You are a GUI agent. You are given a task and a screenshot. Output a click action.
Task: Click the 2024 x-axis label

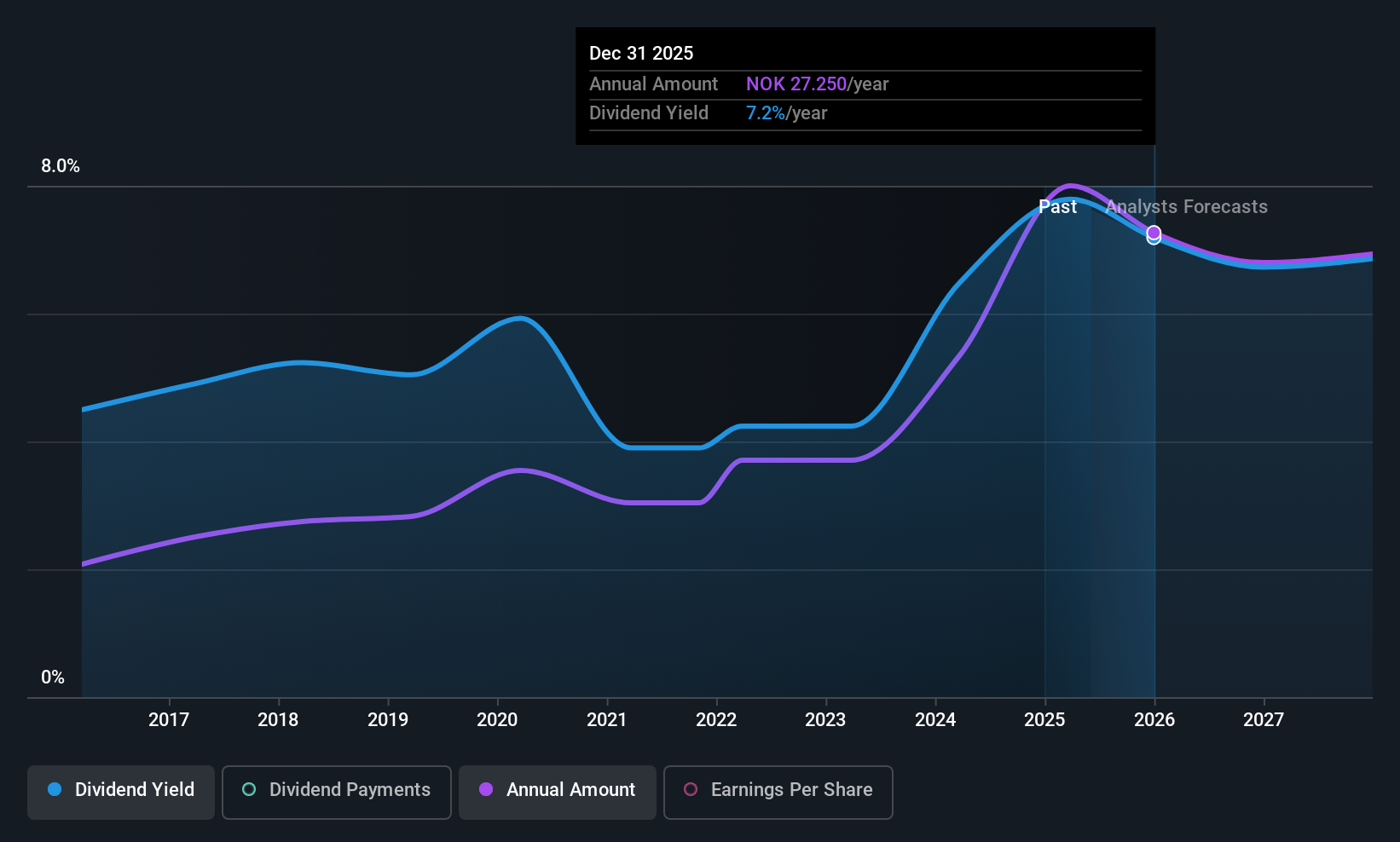935,719
